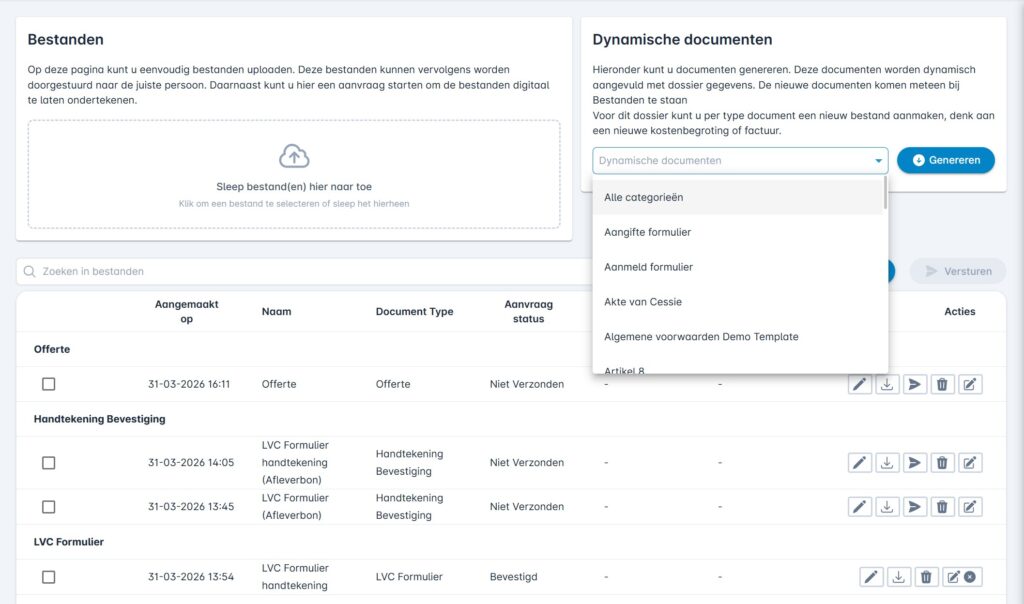Viewport: 1024px width, 604px height.
Task: Download the Offerte document
Action: click(x=887, y=384)
